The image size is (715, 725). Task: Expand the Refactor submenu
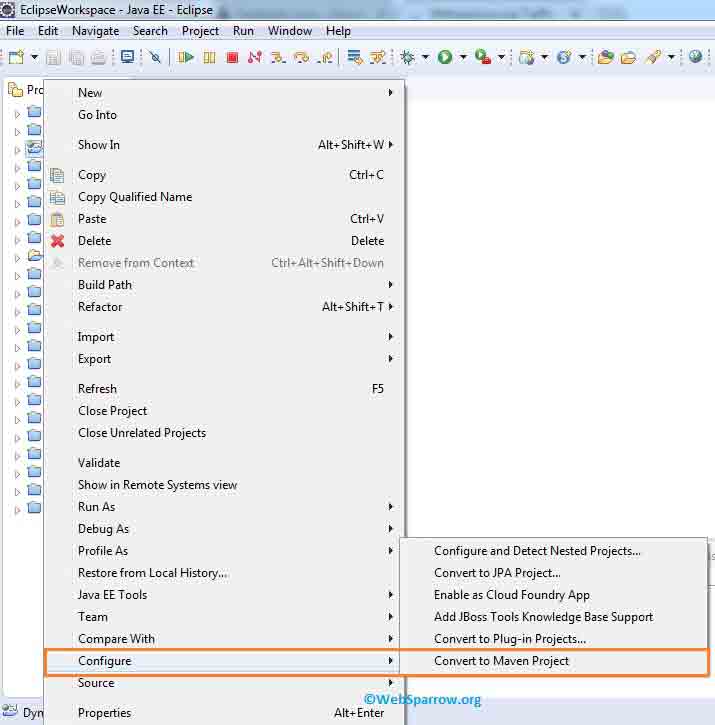tap(224, 307)
